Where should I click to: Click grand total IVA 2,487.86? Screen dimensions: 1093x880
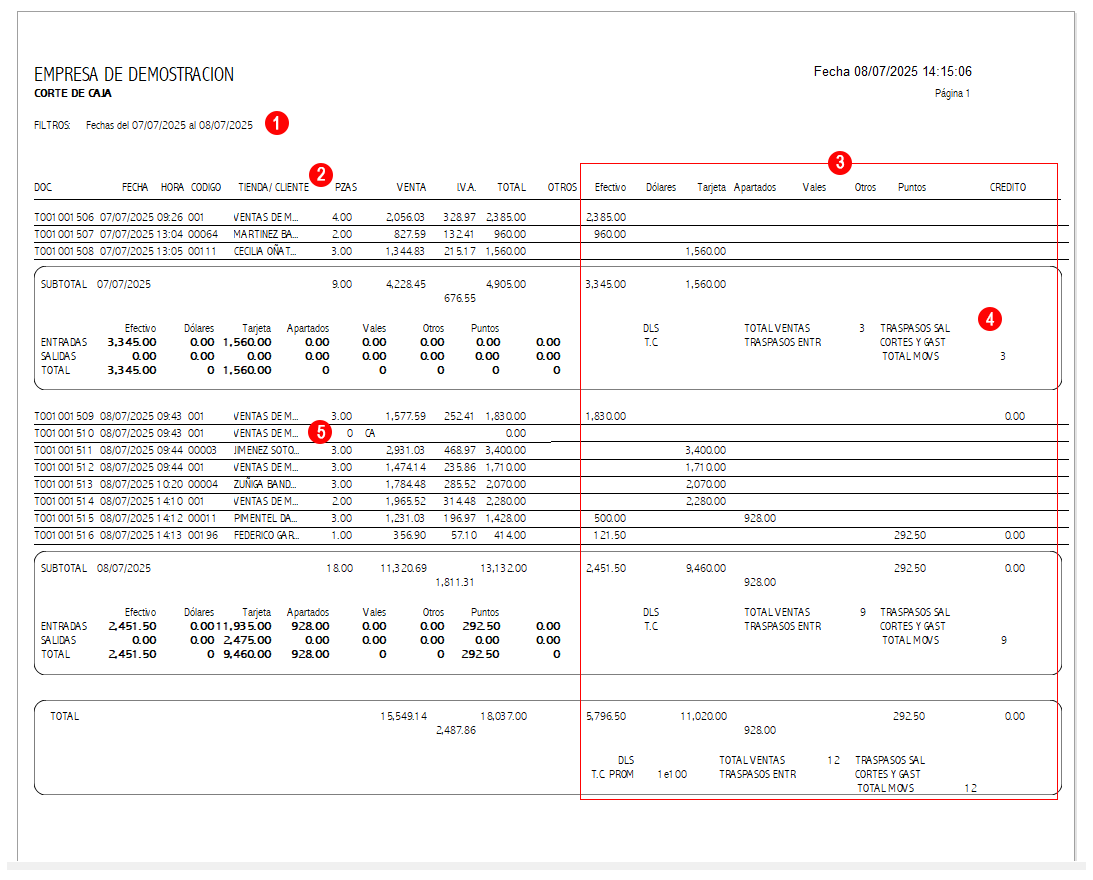[x=456, y=730]
